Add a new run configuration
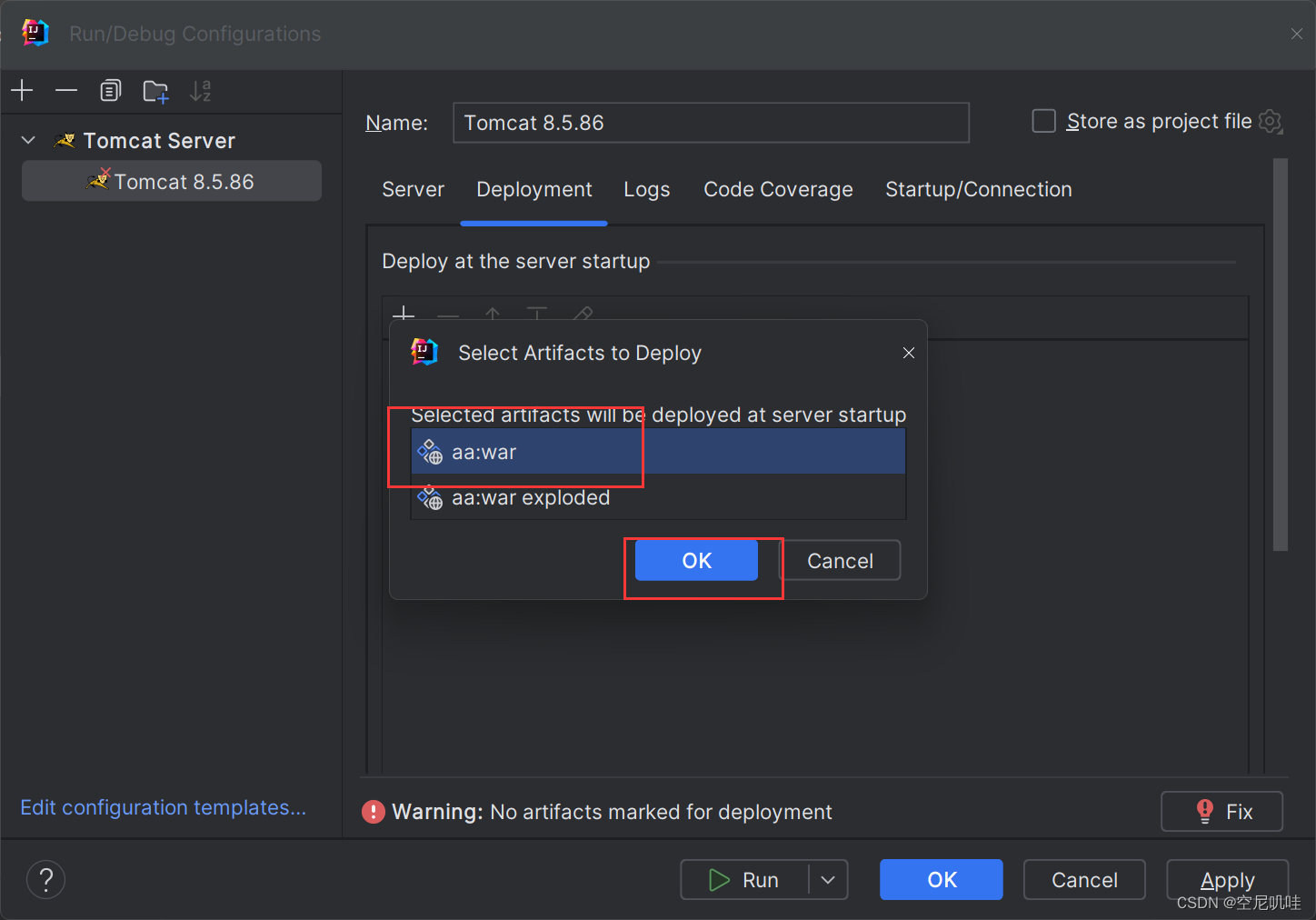Viewport: 1316px width, 920px height. [21, 90]
